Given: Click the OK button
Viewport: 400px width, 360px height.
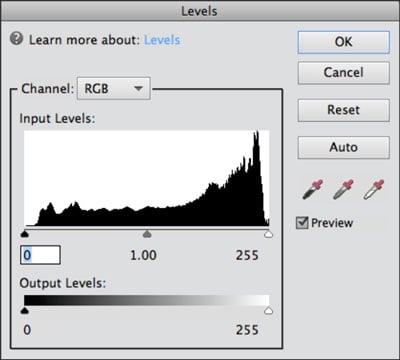Looking at the screenshot, I should (343, 42).
